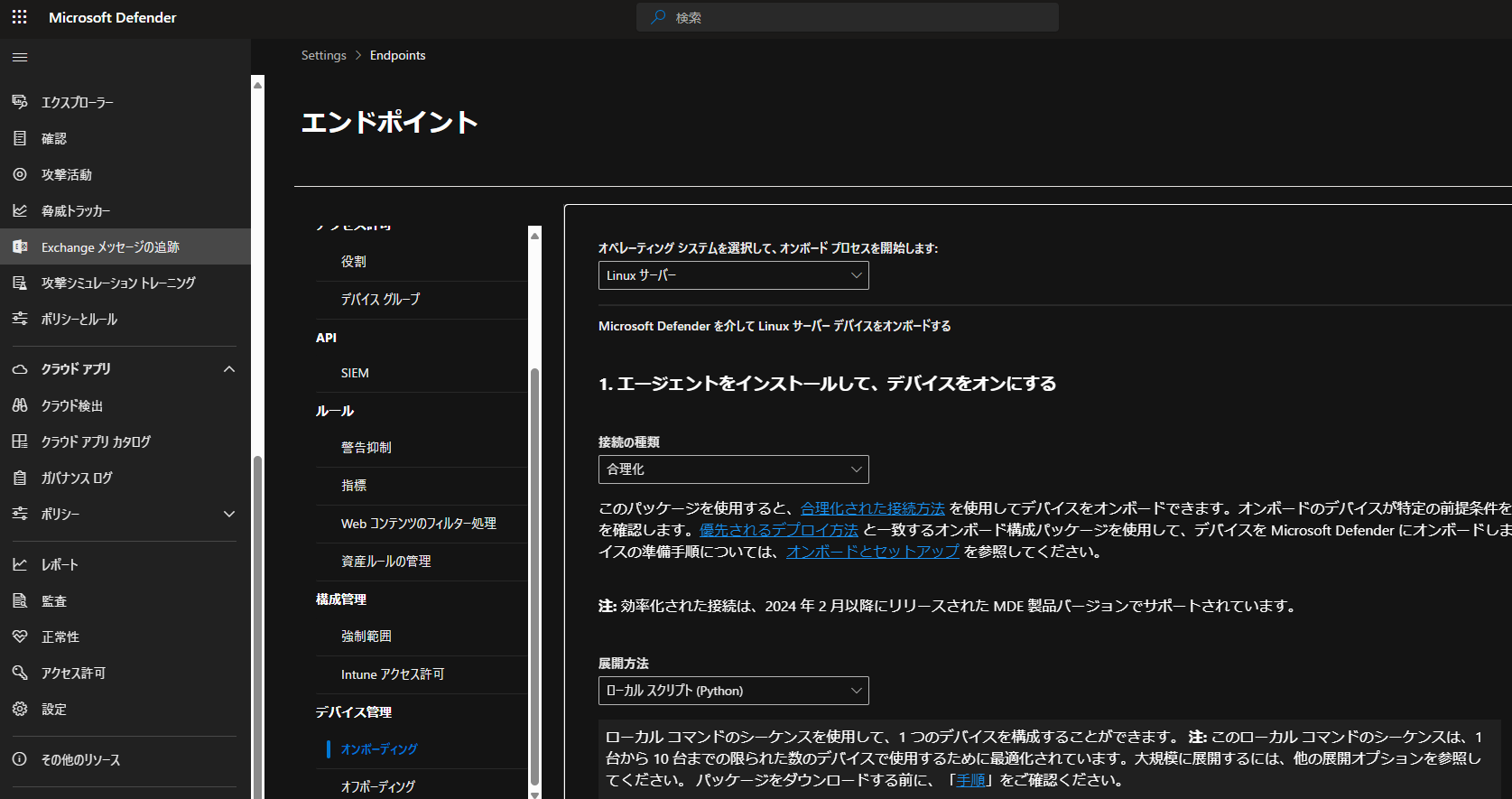
Task: Click the ポリシー sliders icon
Action: 20,514
